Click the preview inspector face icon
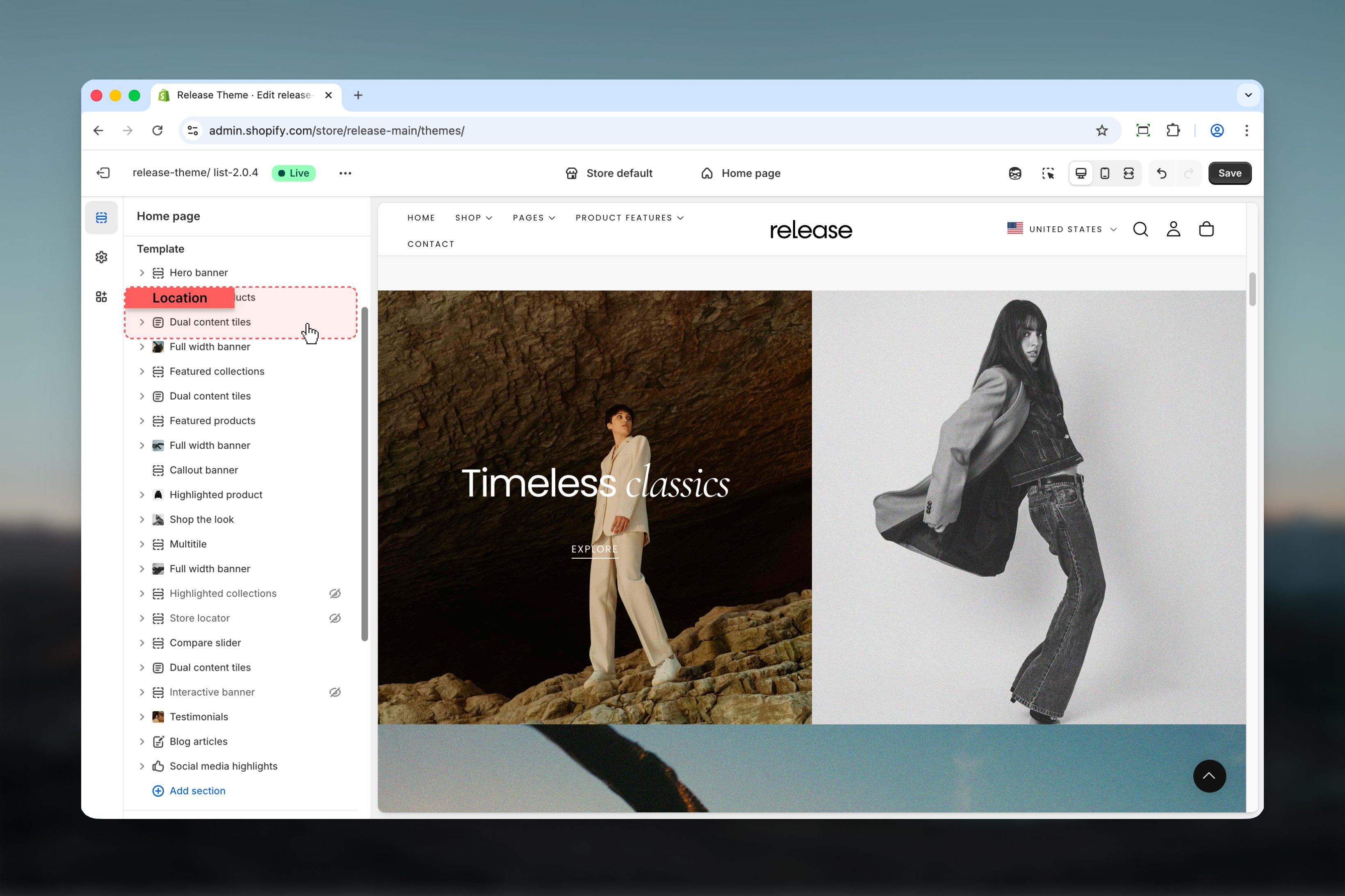Image resolution: width=1345 pixels, height=896 pixels. (1015, 173)
